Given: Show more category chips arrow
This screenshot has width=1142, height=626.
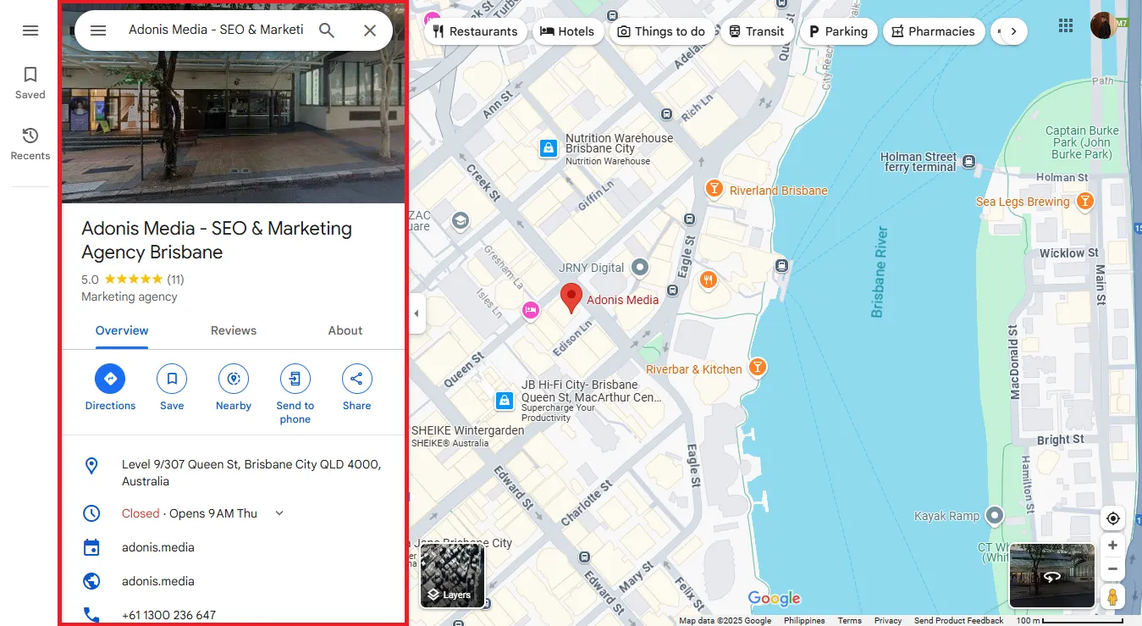Looking at the screenshot, I should tap(1013, 31).
